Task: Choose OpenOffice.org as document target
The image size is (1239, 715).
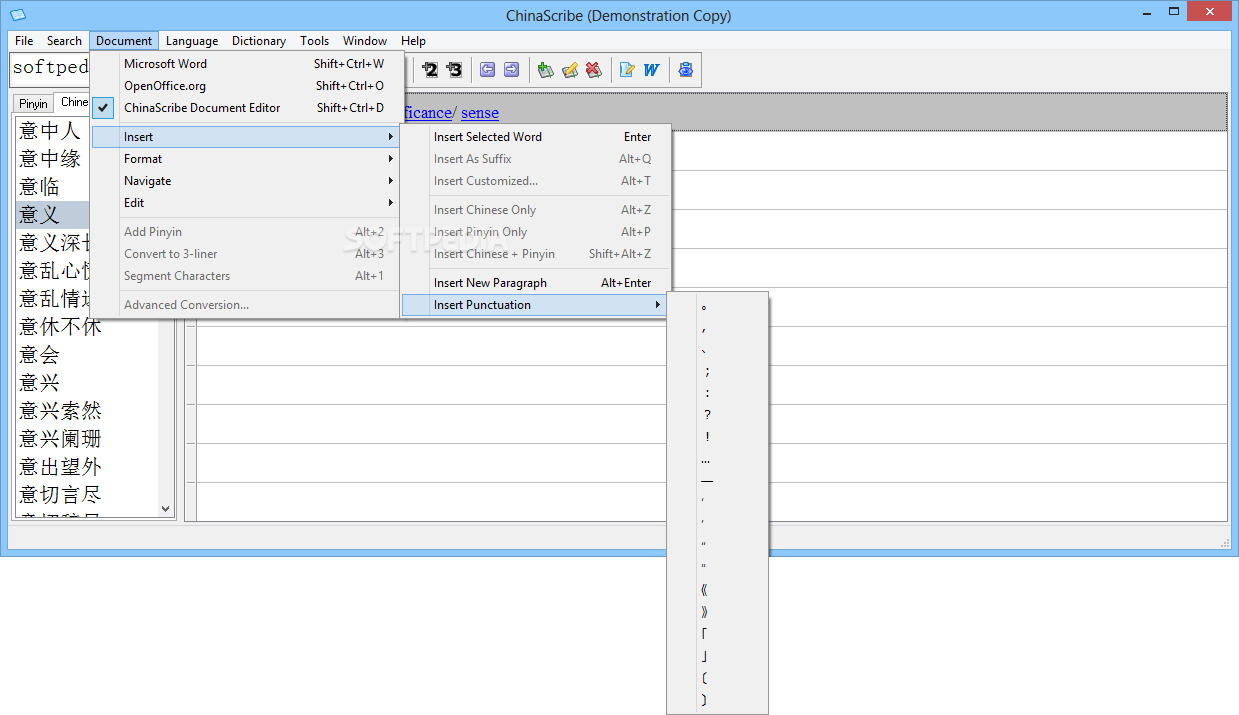Action: click(247, 86)
